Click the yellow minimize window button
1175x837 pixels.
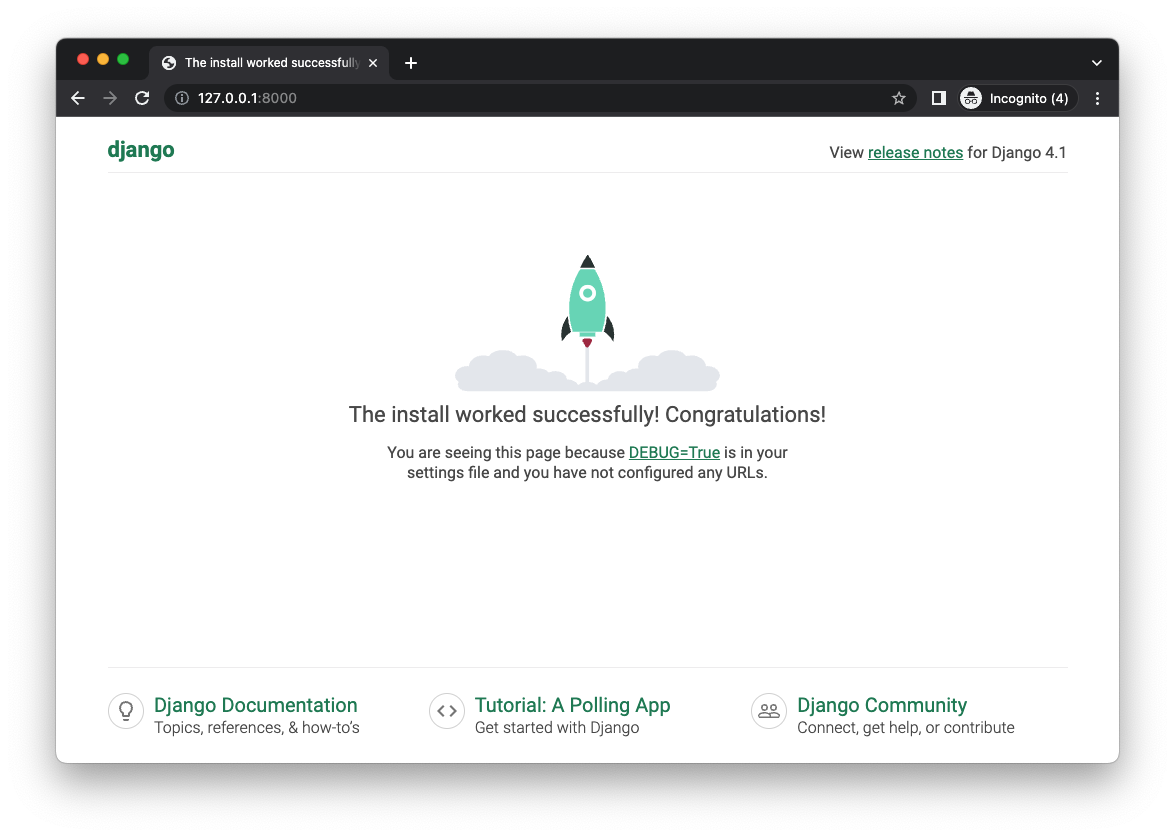[x=103, y=59]
